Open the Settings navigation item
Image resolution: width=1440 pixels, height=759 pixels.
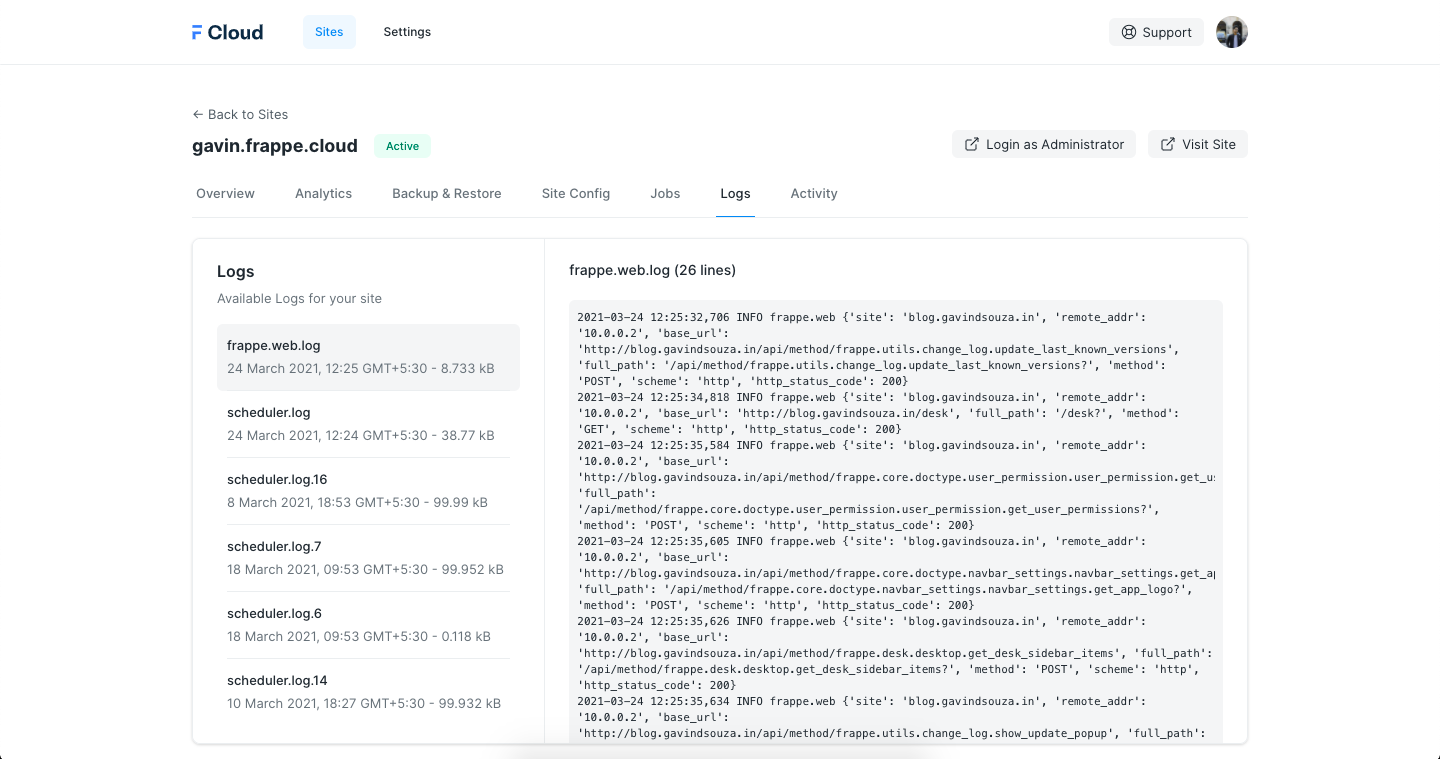(407, 32)
